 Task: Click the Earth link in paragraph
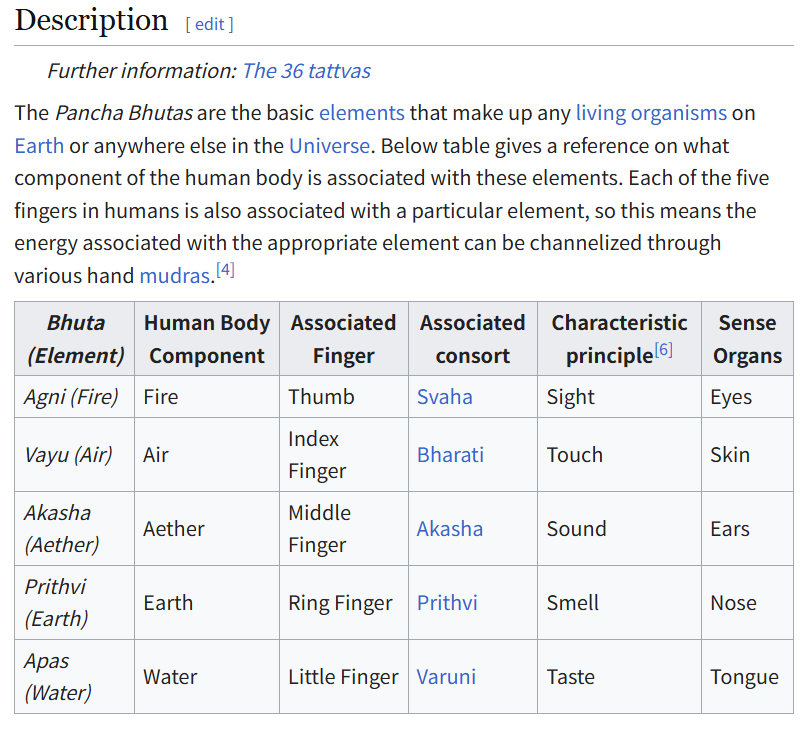point(39,145)
